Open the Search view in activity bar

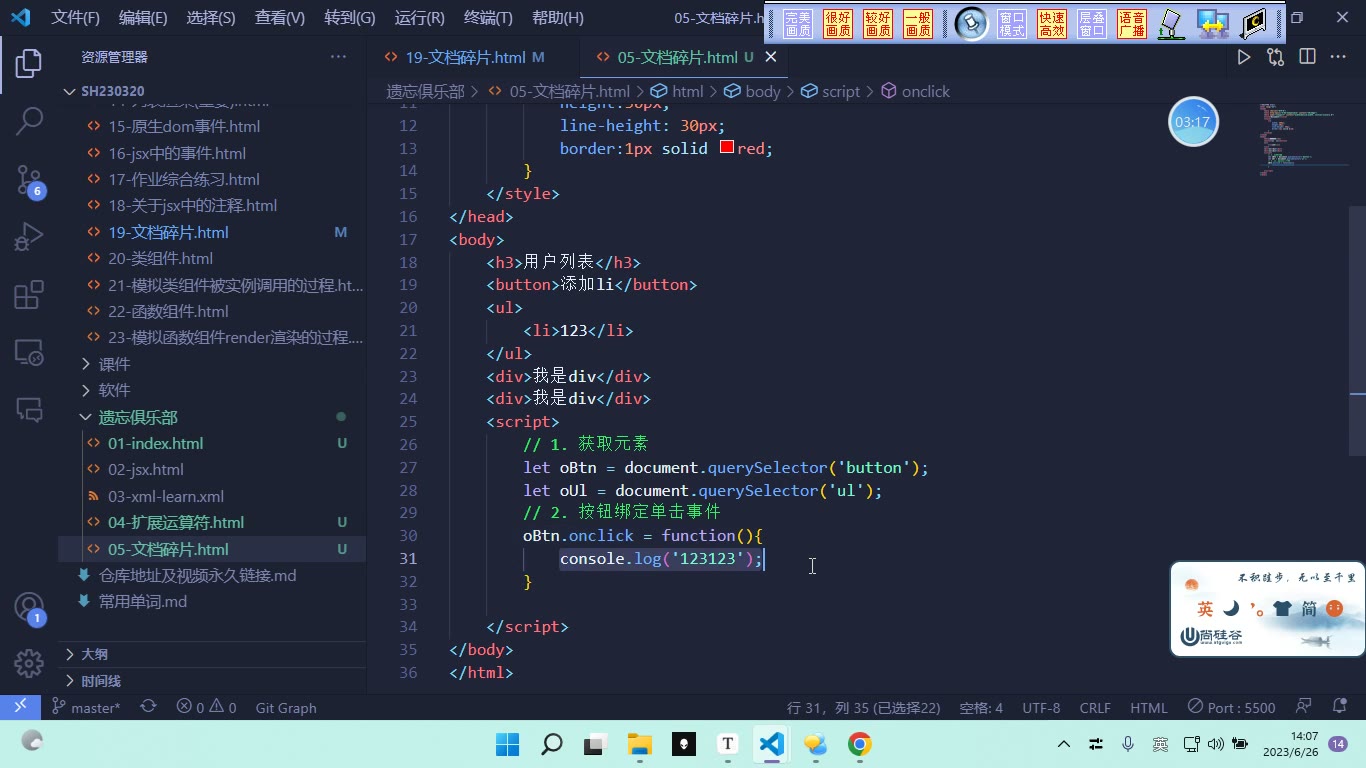29,121
